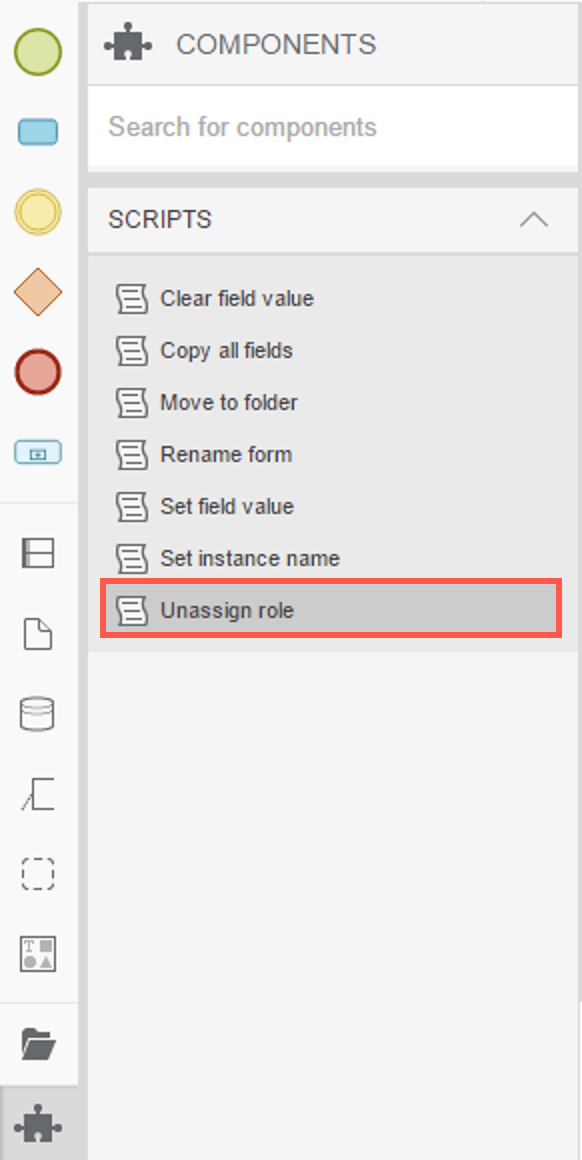
Task: Select the Unassign role script
Action: tap(331, 610)
